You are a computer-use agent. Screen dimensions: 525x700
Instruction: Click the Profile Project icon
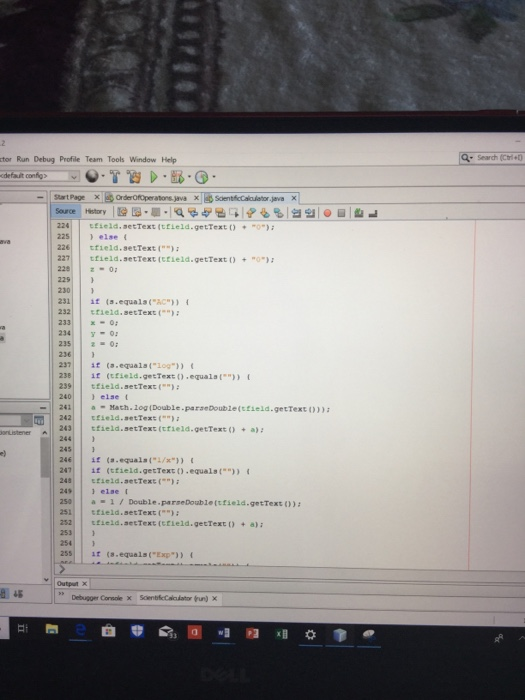click(x=202, y=177)
